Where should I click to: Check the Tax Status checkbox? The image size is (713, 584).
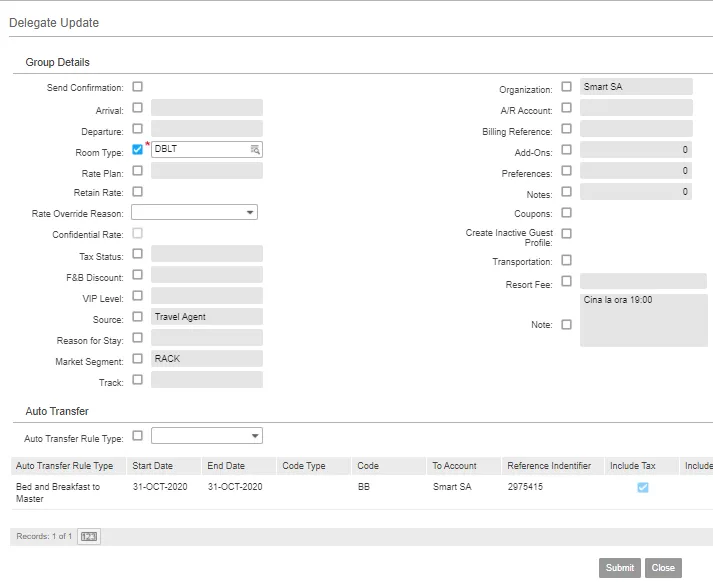coord(137,254)
